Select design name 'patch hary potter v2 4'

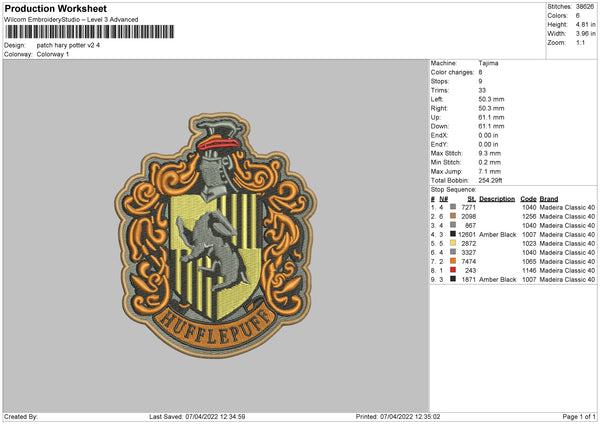pyautogui.click(x=68, y=45)
